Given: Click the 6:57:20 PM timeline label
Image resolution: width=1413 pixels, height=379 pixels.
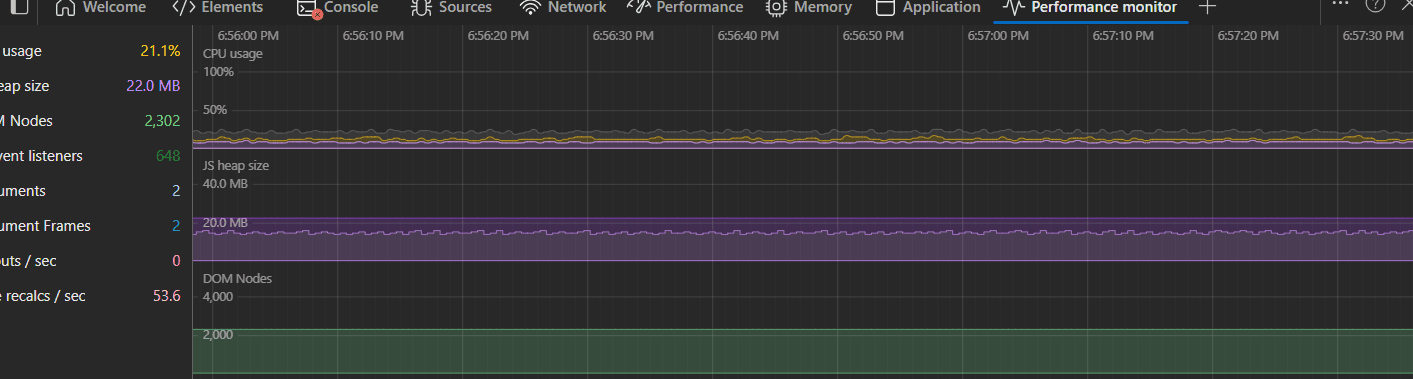Looking at the screenshot, I should click(1248, 35).
